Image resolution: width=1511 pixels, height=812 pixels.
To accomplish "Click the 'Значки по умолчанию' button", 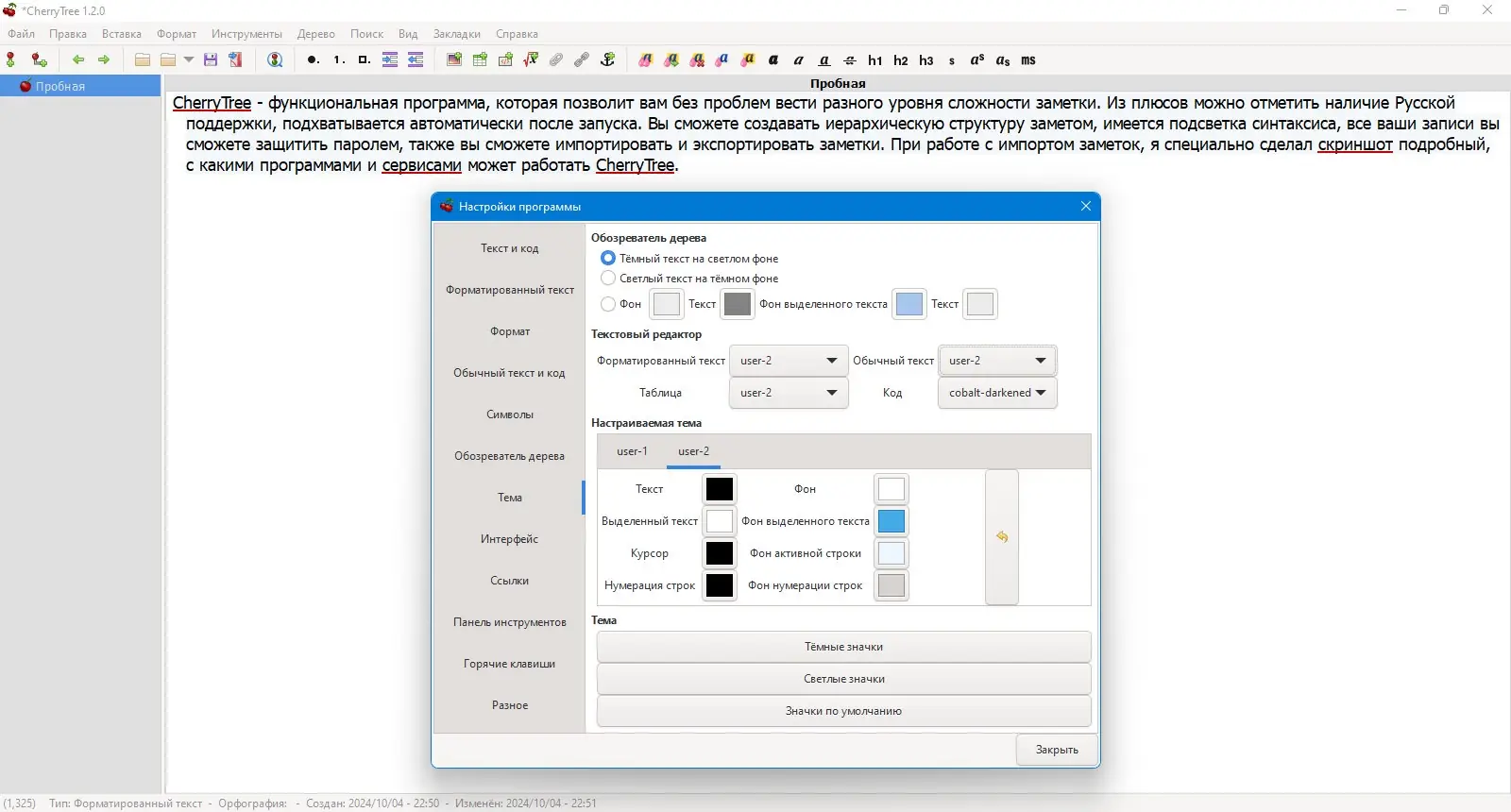I will coord(843,711).
